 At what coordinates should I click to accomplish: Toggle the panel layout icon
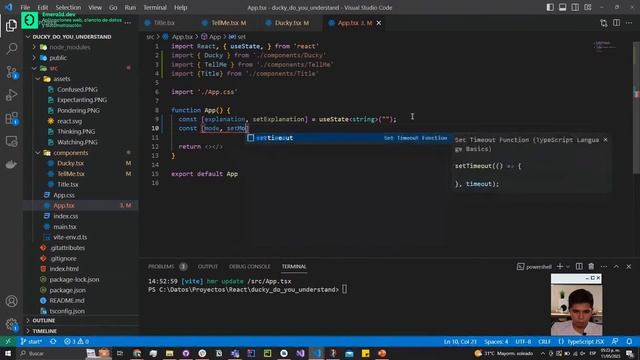tap(562, 7)
